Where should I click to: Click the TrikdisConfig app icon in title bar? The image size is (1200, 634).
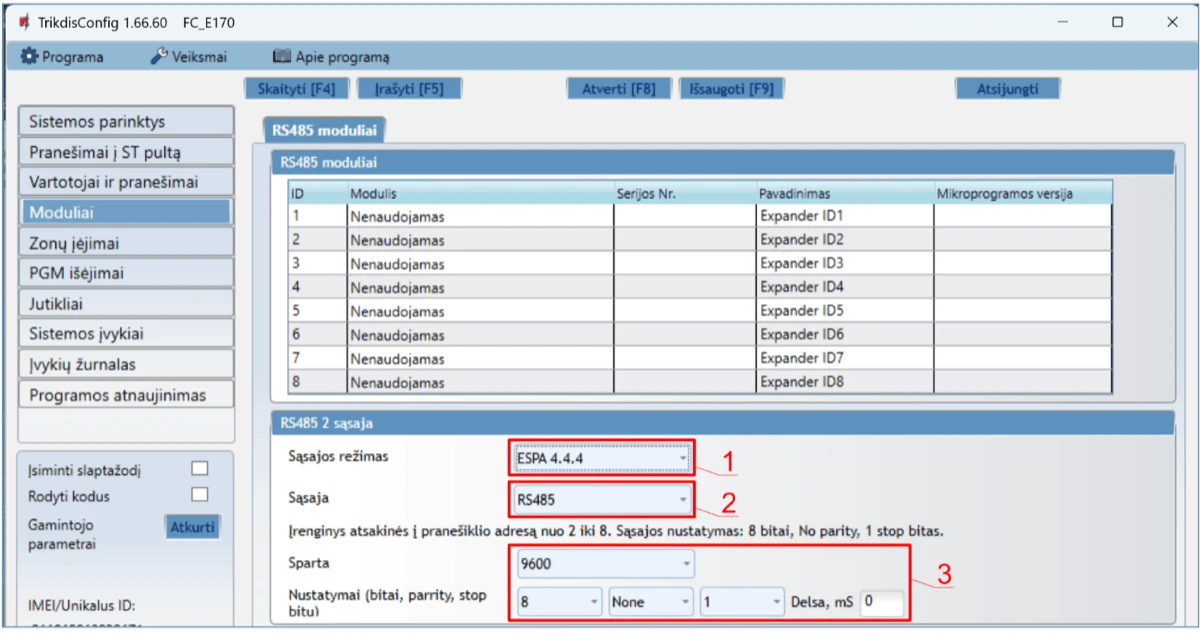click(24, 22)
